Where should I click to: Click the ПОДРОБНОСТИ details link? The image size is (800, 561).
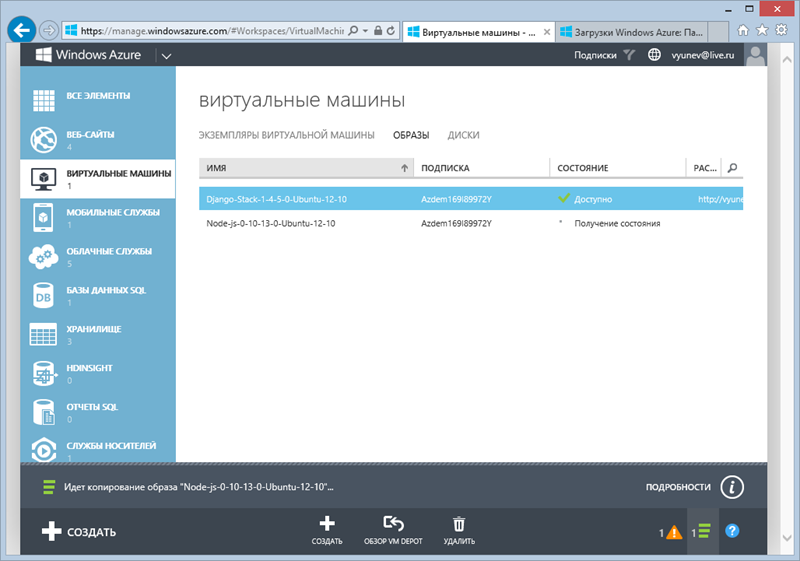click(x=678, y=487)
